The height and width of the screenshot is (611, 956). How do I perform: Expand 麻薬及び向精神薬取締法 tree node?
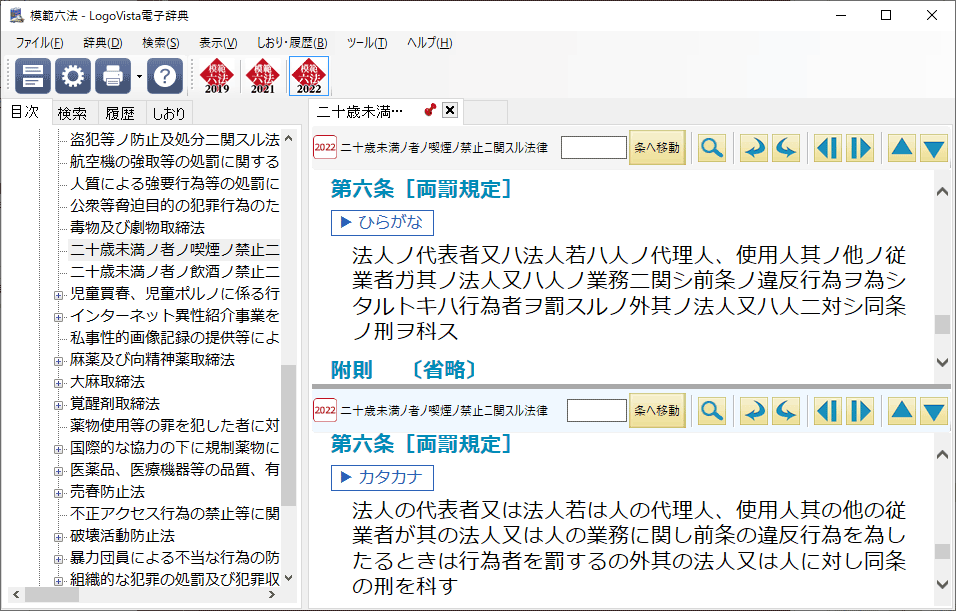(58, 361)
